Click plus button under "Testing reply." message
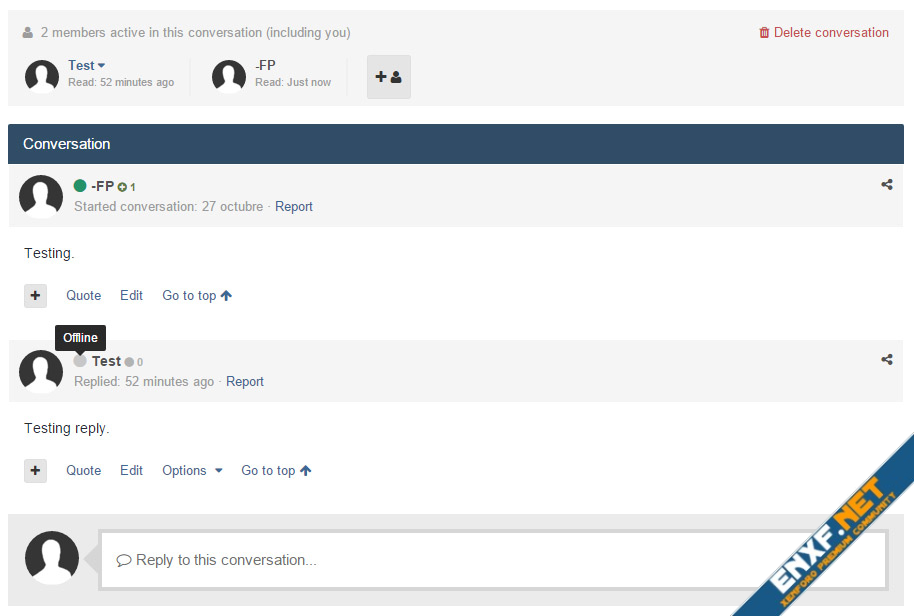 35,470
